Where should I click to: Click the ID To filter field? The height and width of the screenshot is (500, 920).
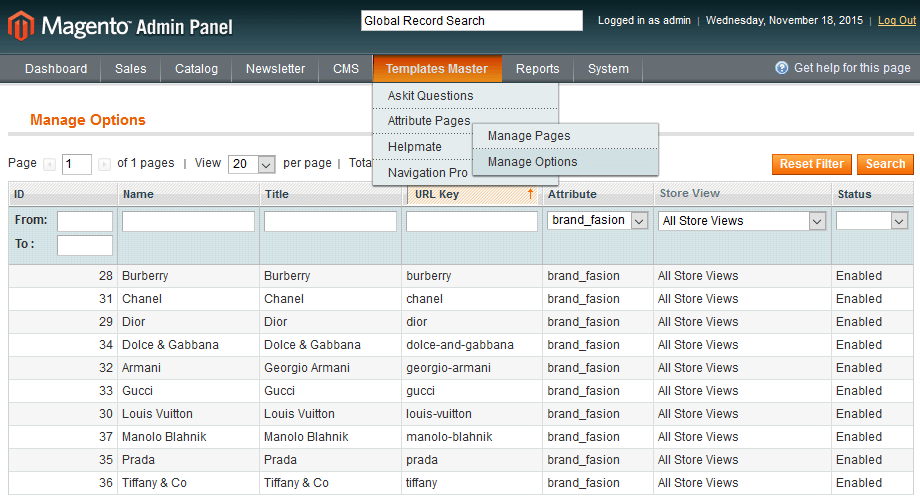tap(84, 245)
